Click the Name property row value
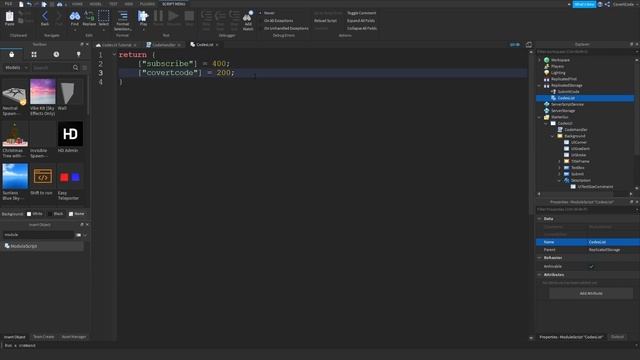The width and height of the screenshot is (640, 360). click(613, 242)
